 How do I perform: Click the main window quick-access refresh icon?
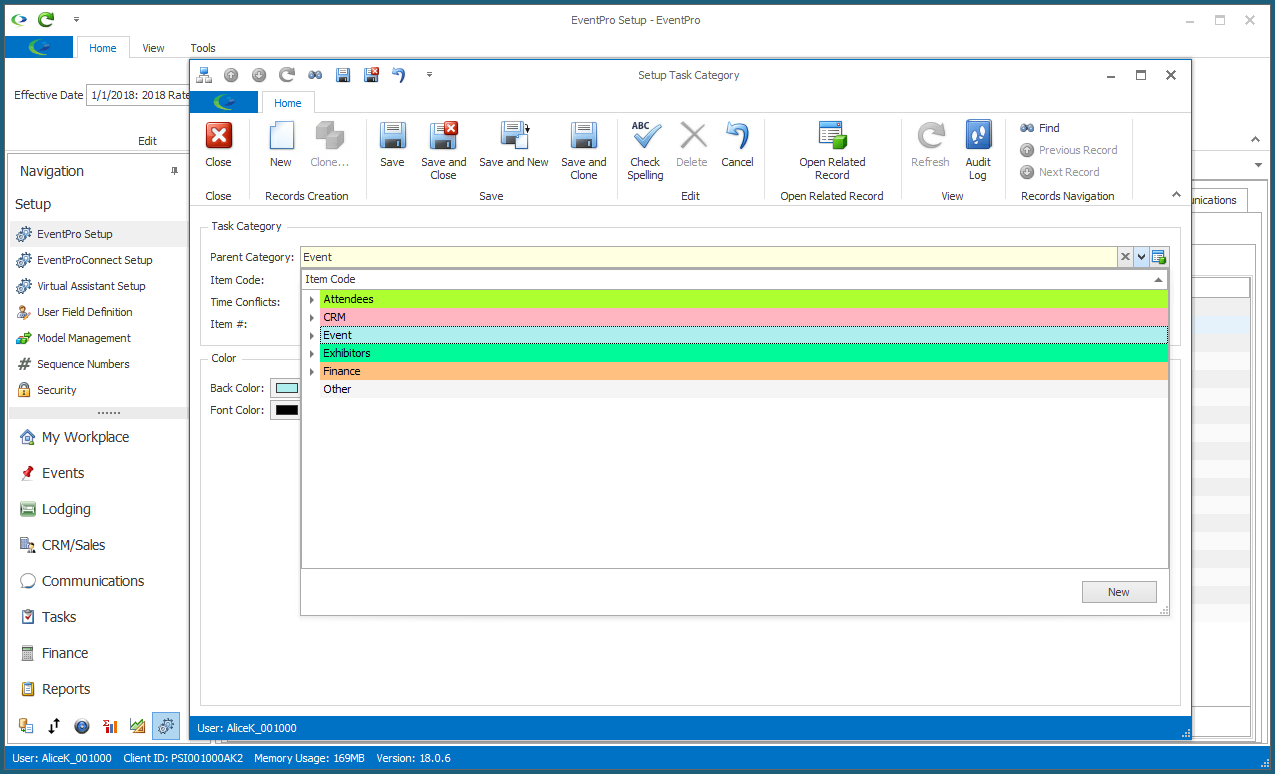coord(46,19)
